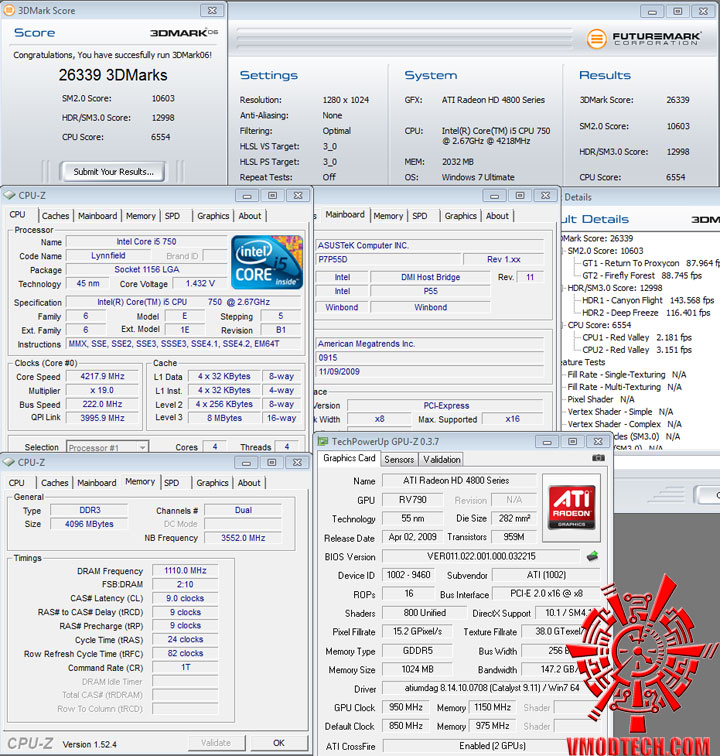Switch to Validation tab in GPU-Z
The width and height of the screenshot is (720, 756).
(x=442, y=459)
